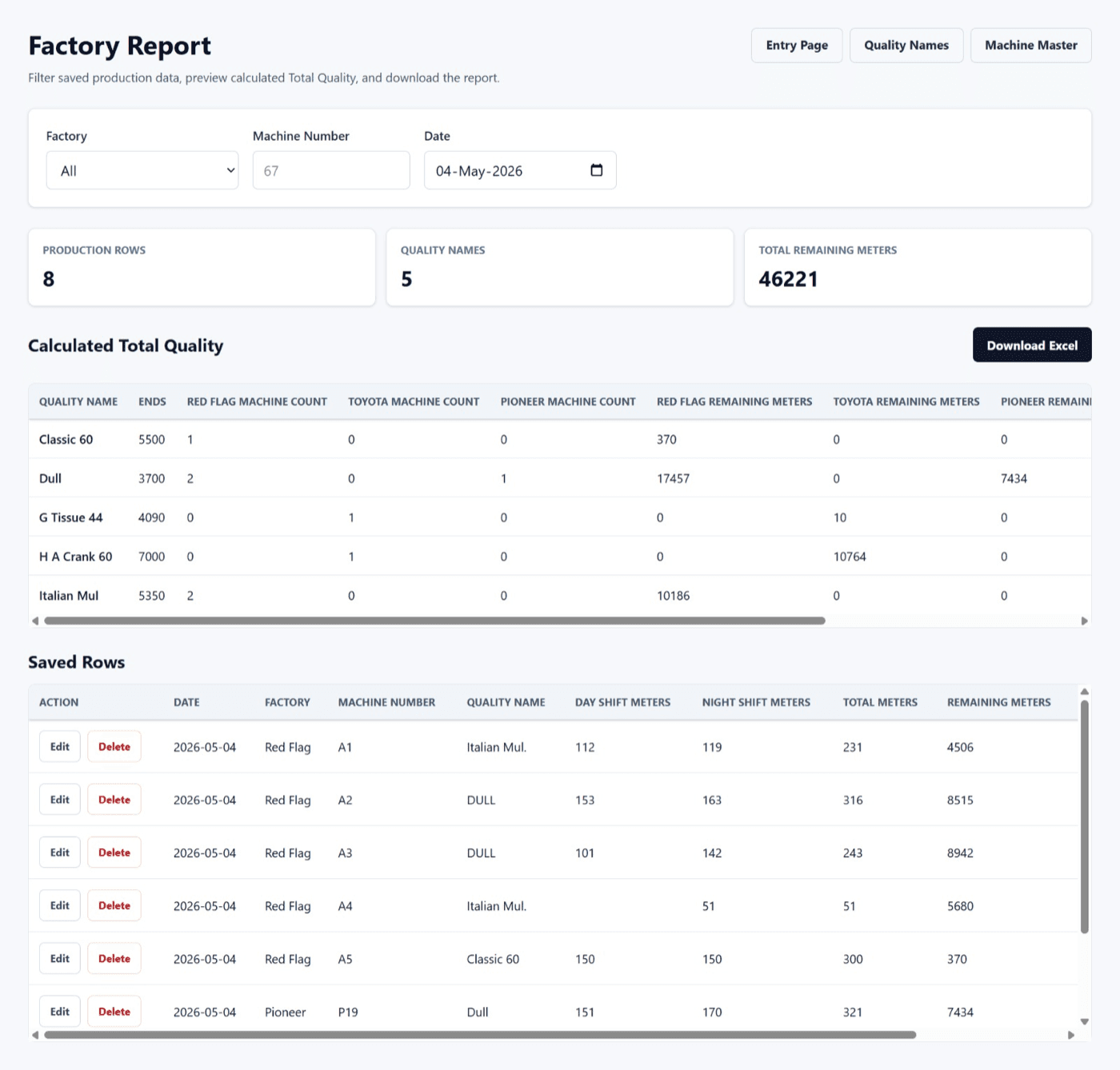The image size is (1120, 1070).
Task: Click the Date field showing 04-May-2026
Action: pyautogui.click(x=520, y=170)
